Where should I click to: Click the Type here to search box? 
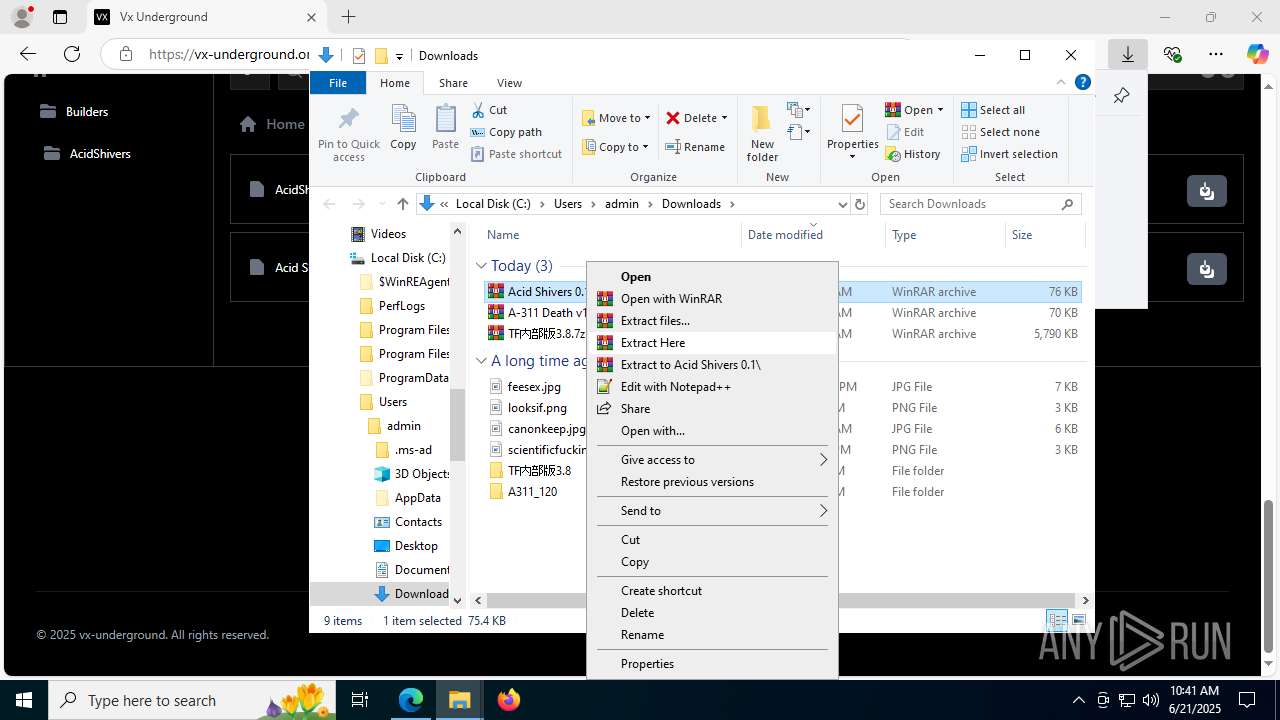click(x=190, y=700)
